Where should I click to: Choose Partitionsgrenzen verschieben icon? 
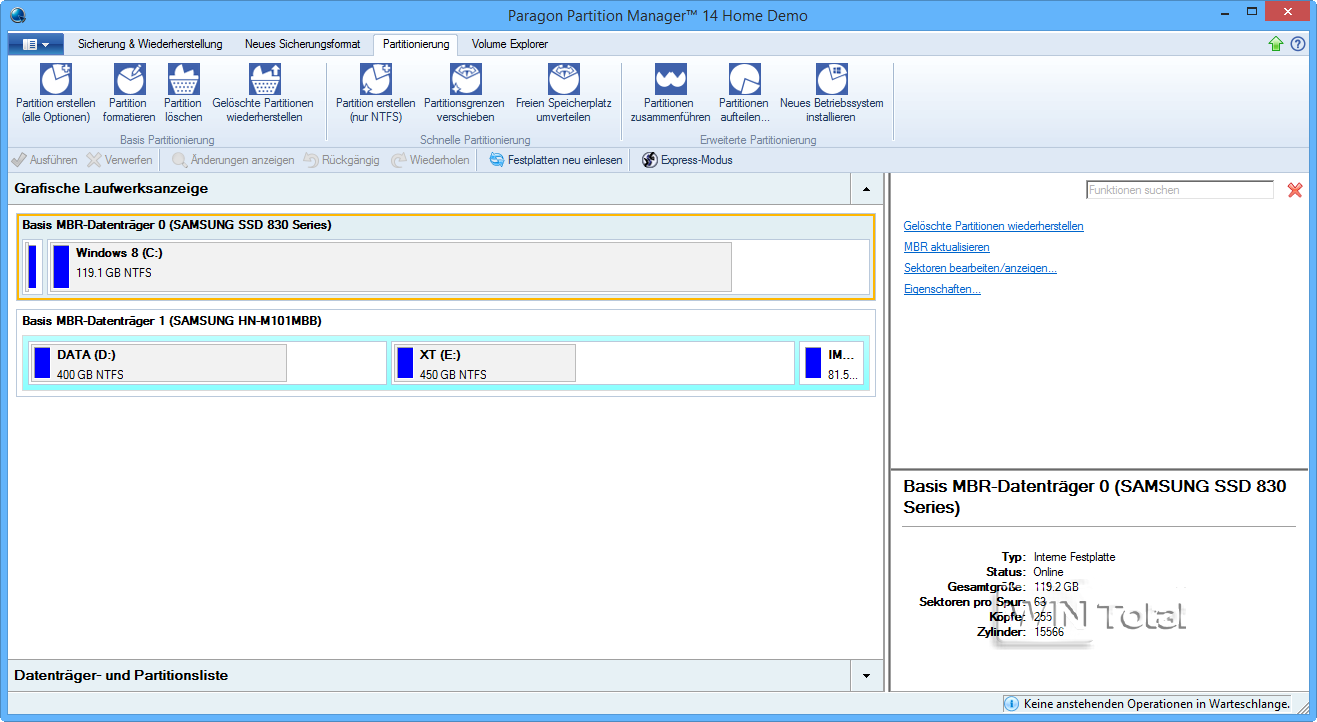[465, 80]
